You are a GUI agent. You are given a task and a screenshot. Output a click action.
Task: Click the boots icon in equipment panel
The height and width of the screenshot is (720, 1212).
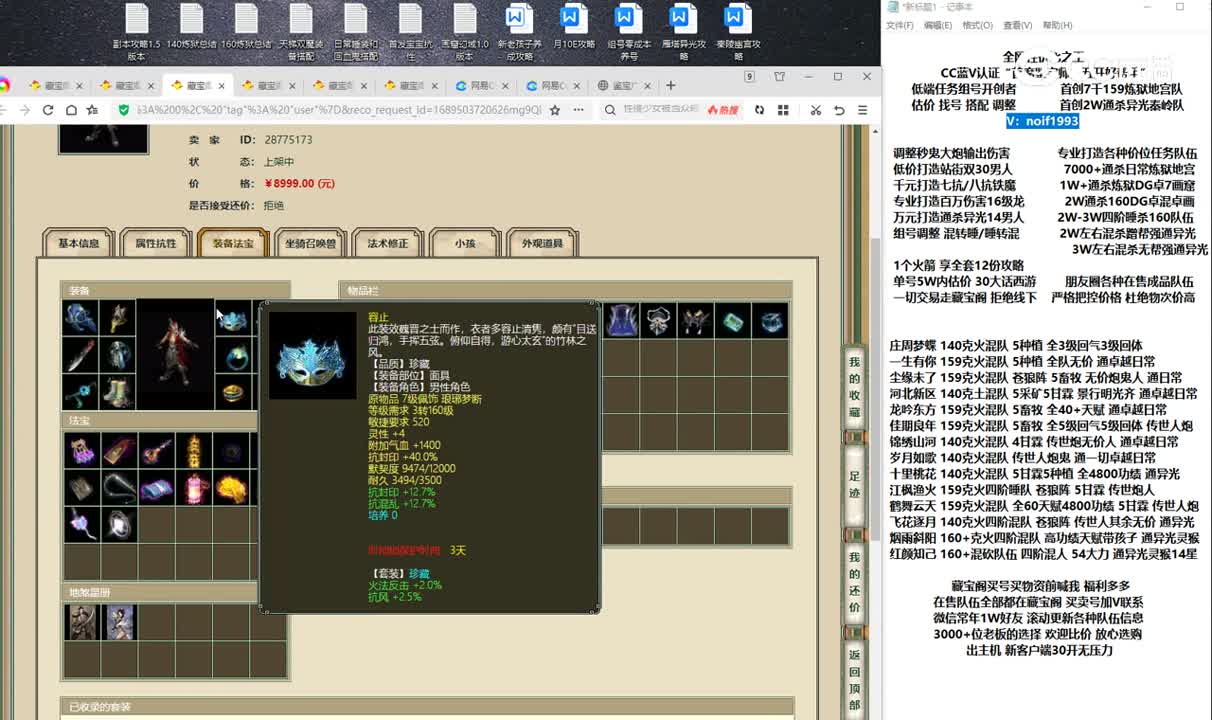118,391
